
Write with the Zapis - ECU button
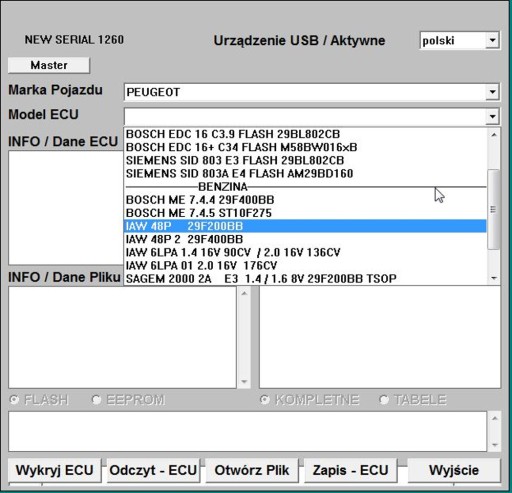point(351,470)
